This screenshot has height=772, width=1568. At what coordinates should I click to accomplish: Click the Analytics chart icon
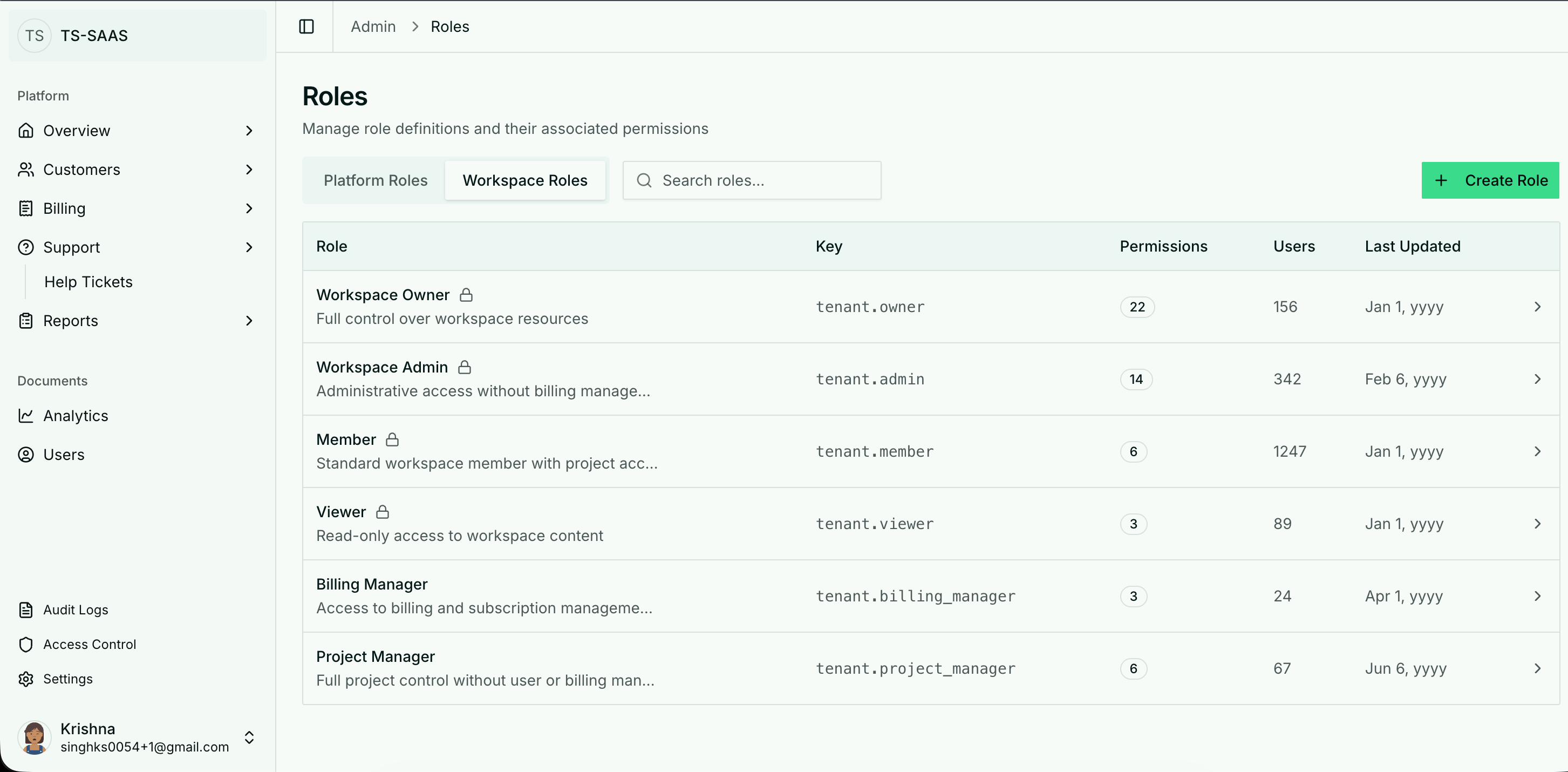(x=25, y=416)
